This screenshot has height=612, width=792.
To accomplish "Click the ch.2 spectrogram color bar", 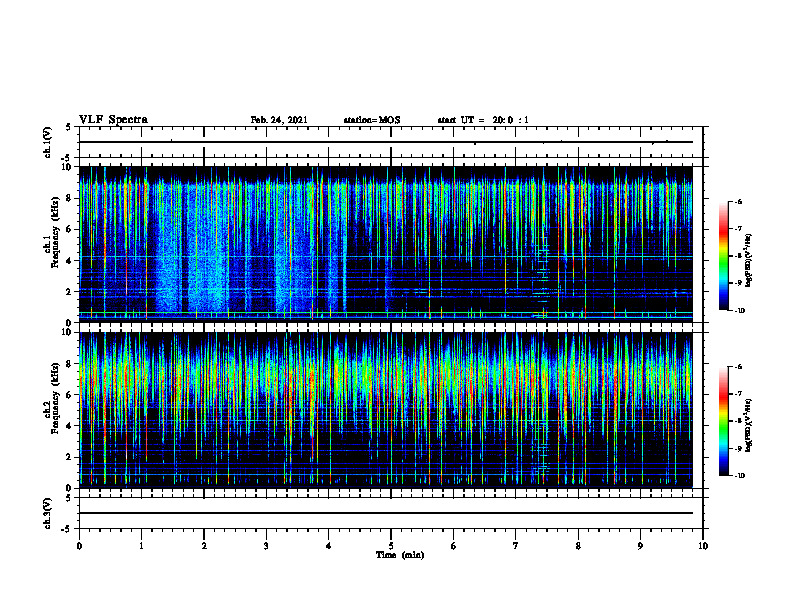I will pos(724,421).
